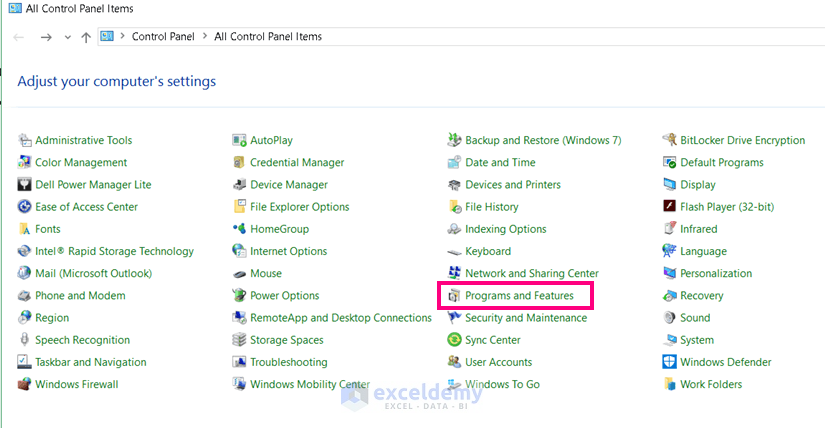Open Language settings link

(703, 251)
